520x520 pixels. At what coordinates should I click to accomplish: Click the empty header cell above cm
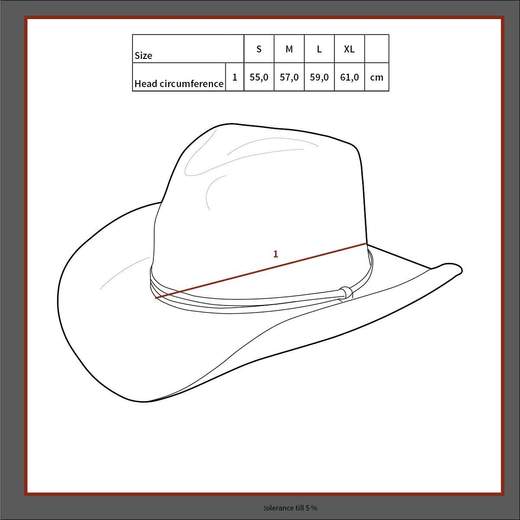[377, 49]
